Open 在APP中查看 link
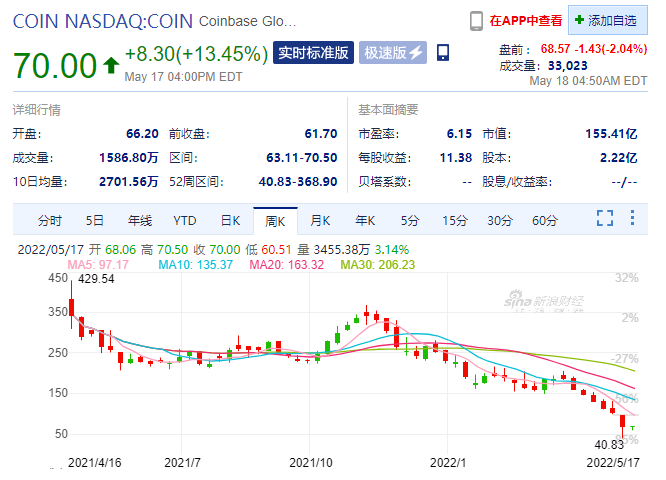 coord(526,20)
